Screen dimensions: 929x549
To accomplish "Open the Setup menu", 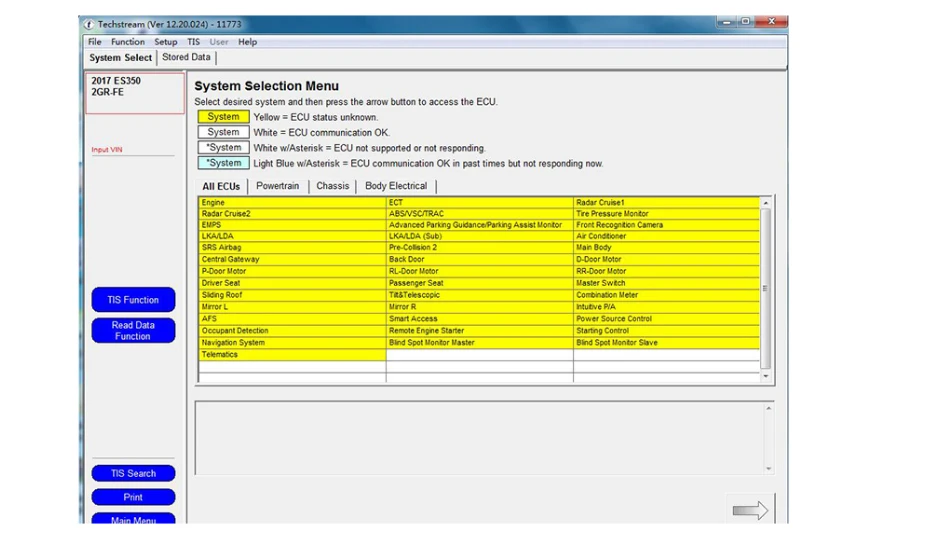I will point(166,42).
